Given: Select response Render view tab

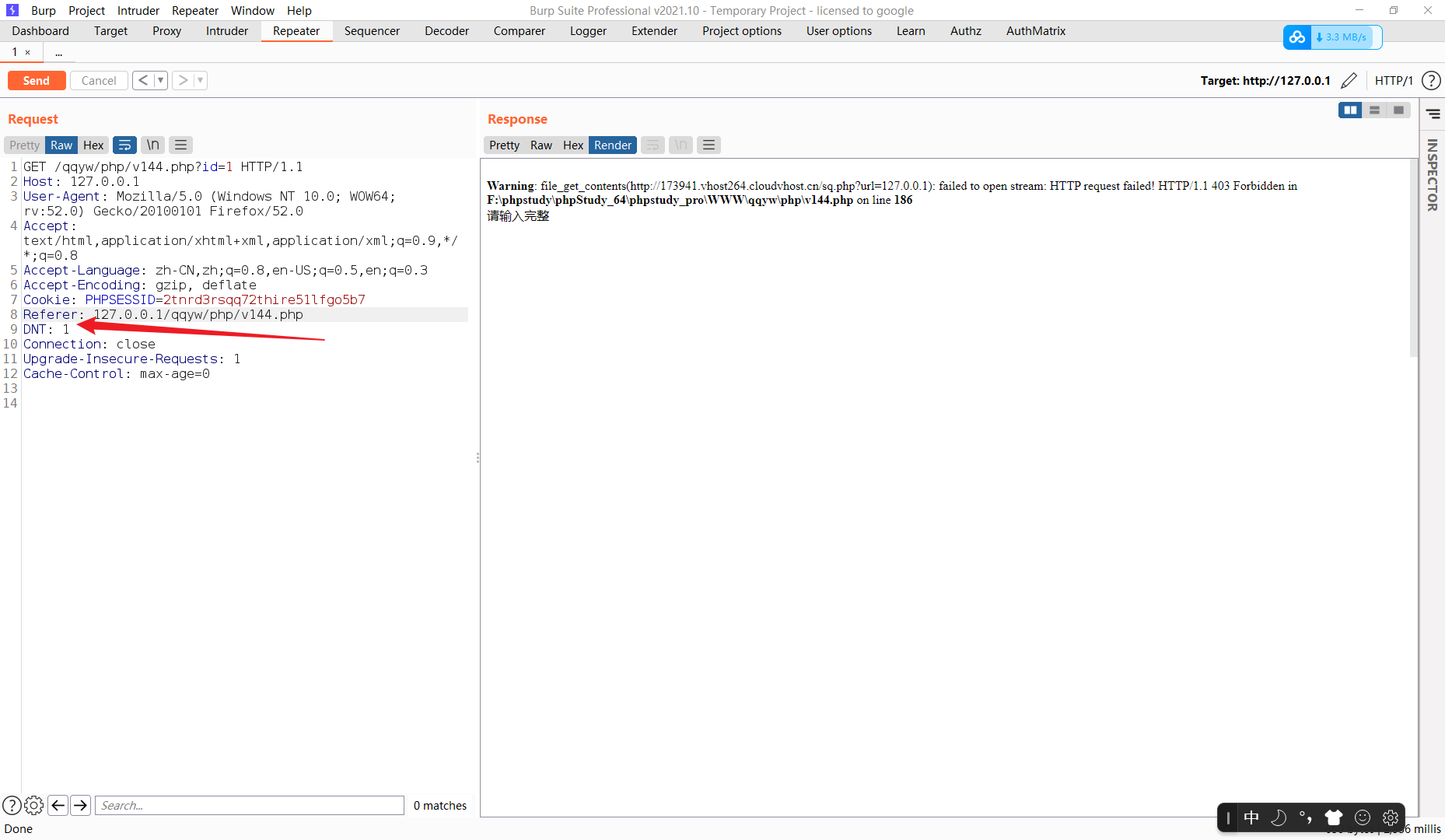Looking at the screenshot, I should coord(613,145).
